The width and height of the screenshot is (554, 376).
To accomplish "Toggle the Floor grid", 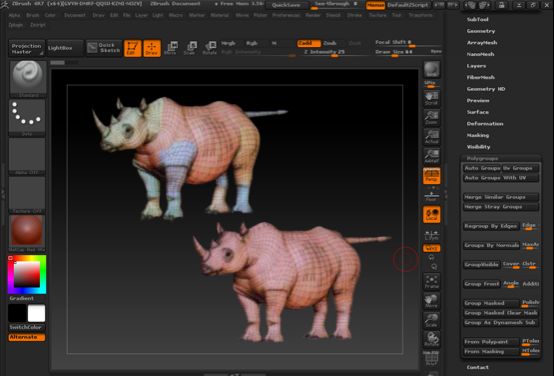I will (x=432, y=195).
